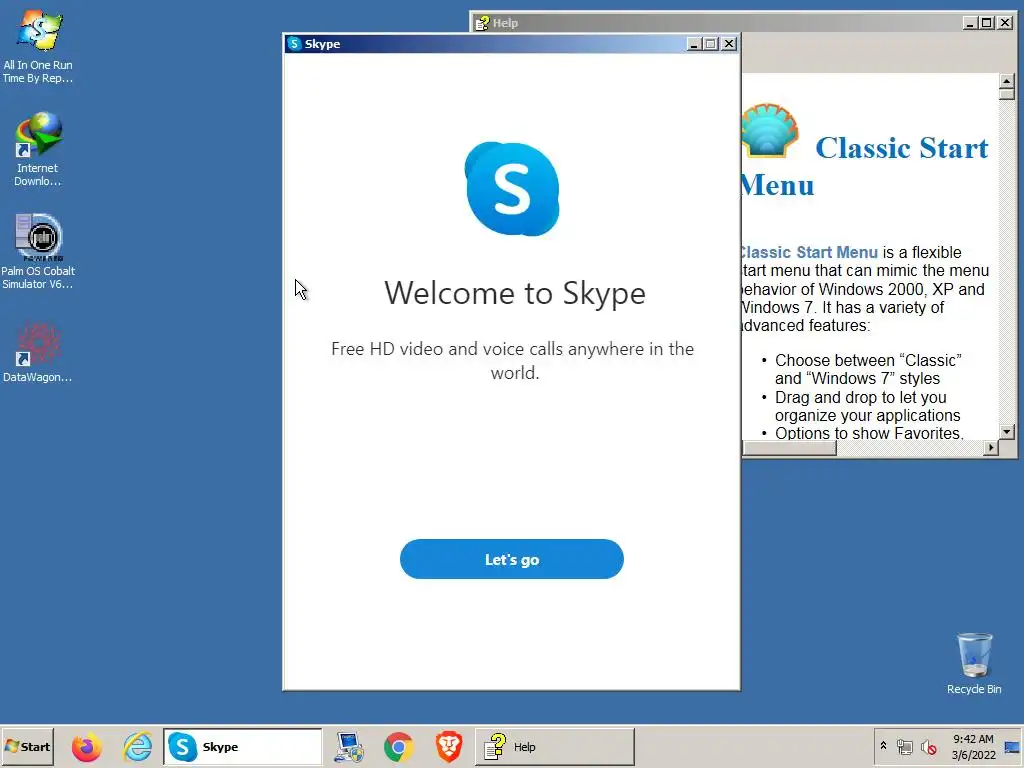This screenshot has height=768, width=1024.
Task: Click the Help window horizontal scrollbar thumb
Action: (x=789, y=447)
